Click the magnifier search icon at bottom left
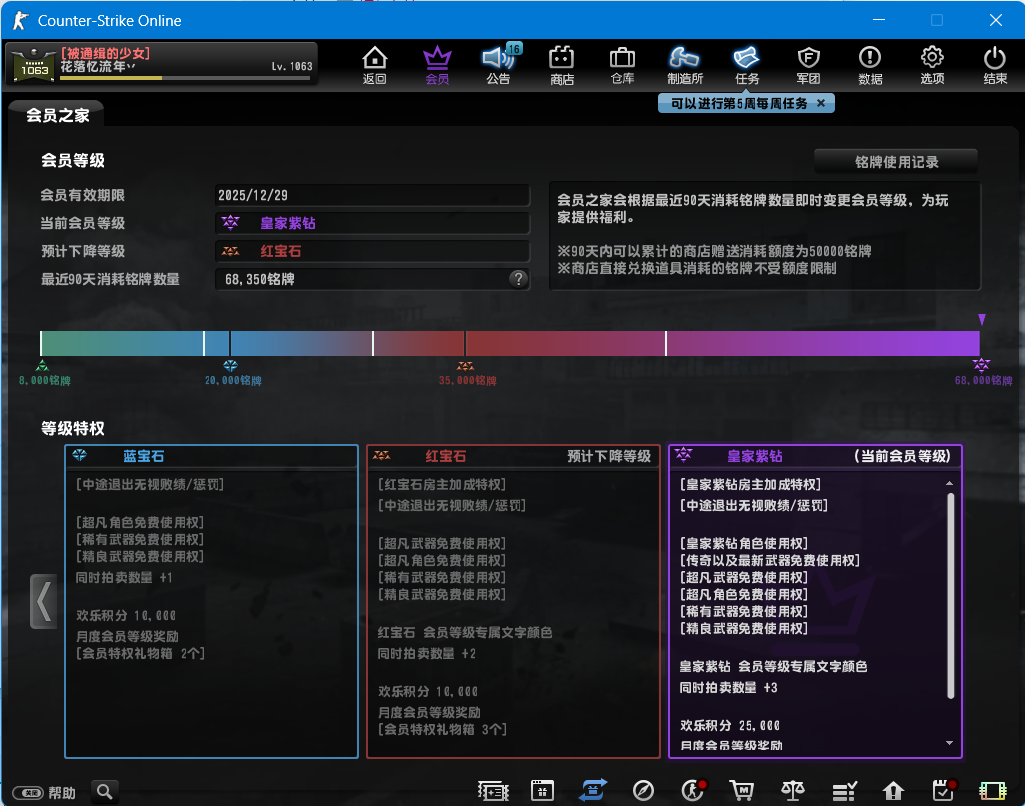Screen dimensions: 1025x806 click(105, 792)
